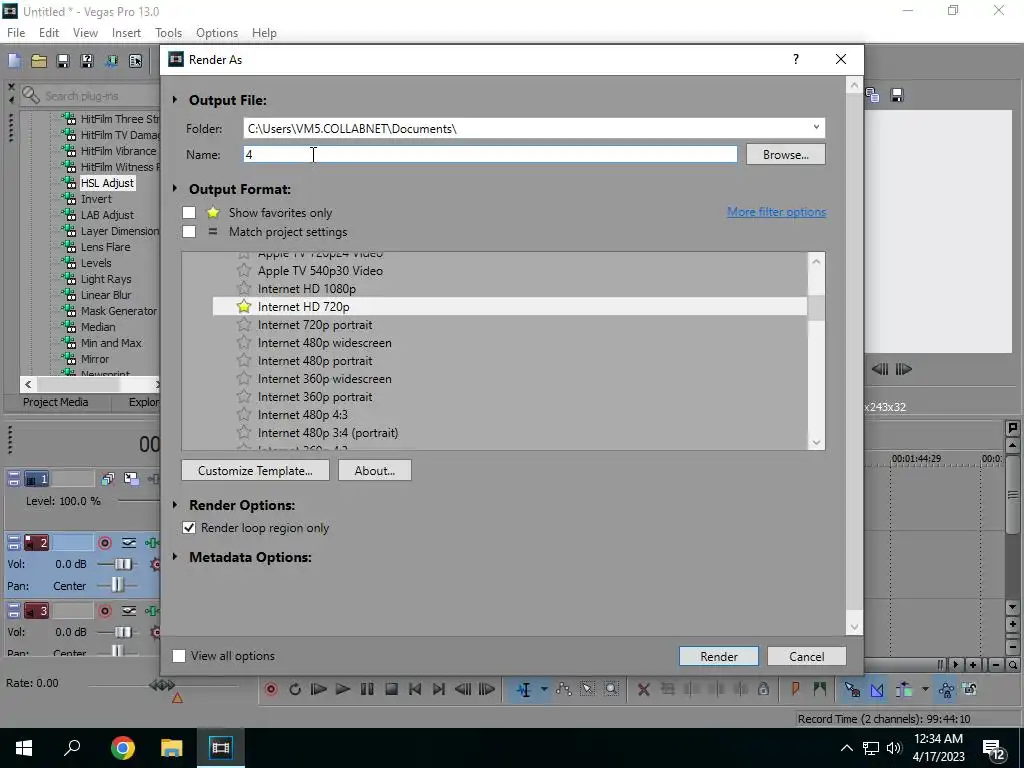The height and width of the screenshot is (768, 1024).
Task: Collapse the Render Options section
Action: pos(175,505)
